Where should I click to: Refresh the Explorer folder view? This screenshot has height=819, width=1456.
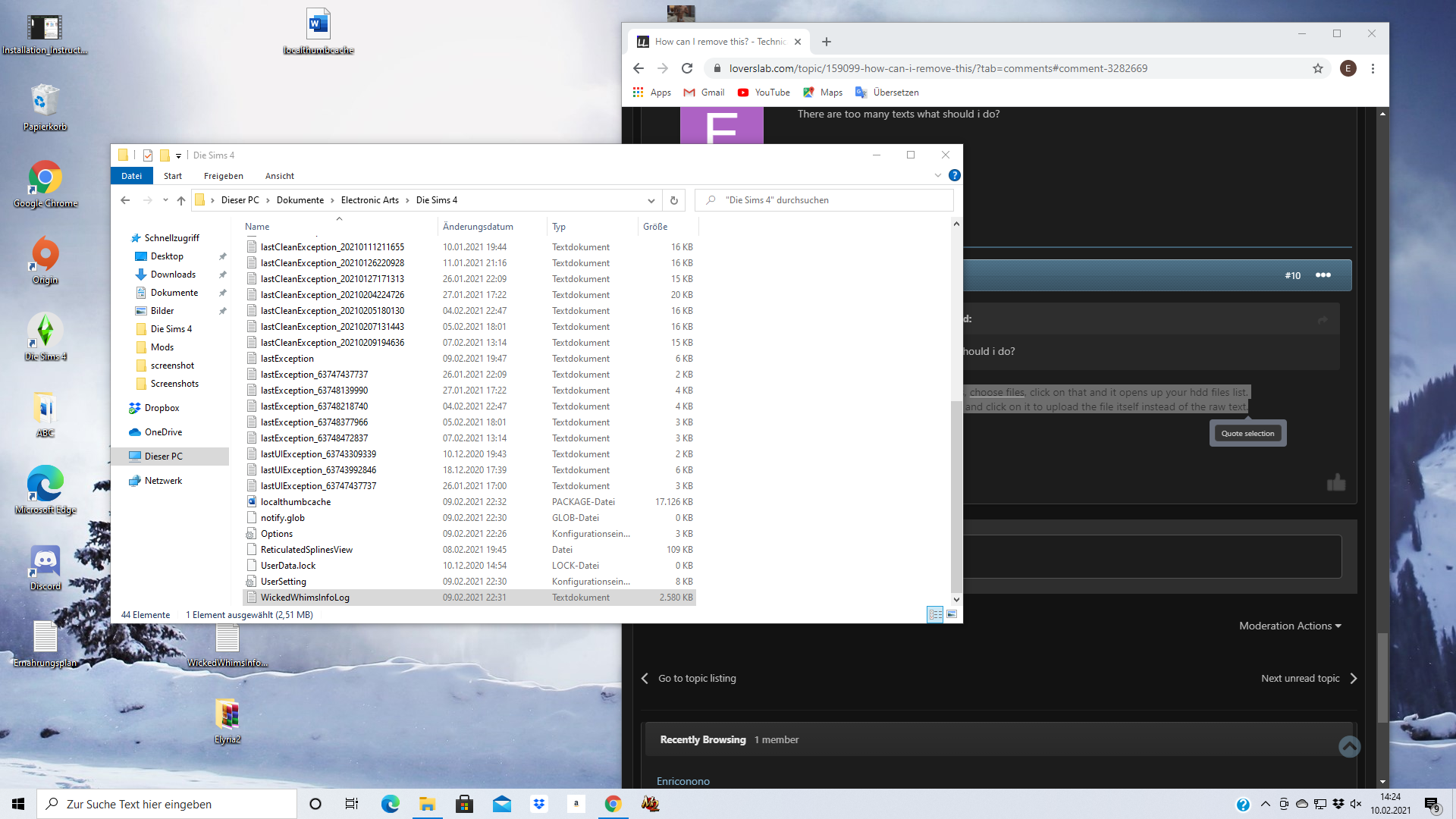[673, 200]
